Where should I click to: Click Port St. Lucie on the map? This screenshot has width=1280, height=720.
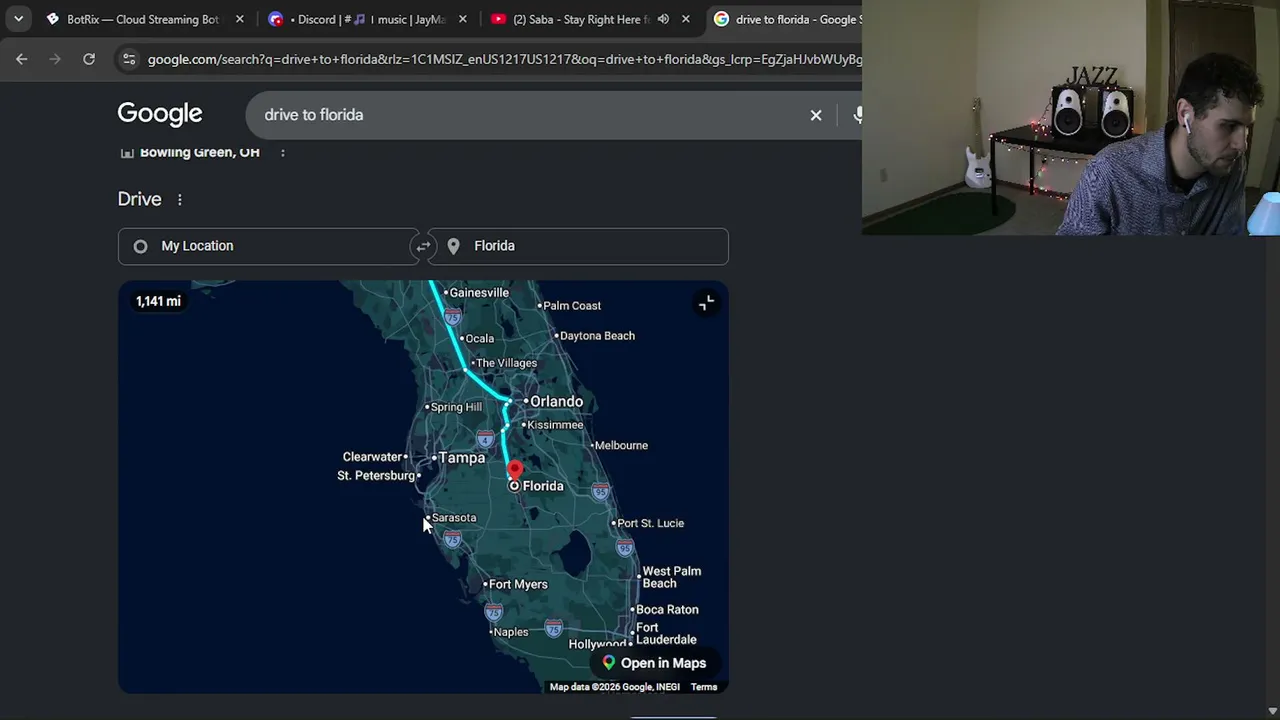click(651, 523)
